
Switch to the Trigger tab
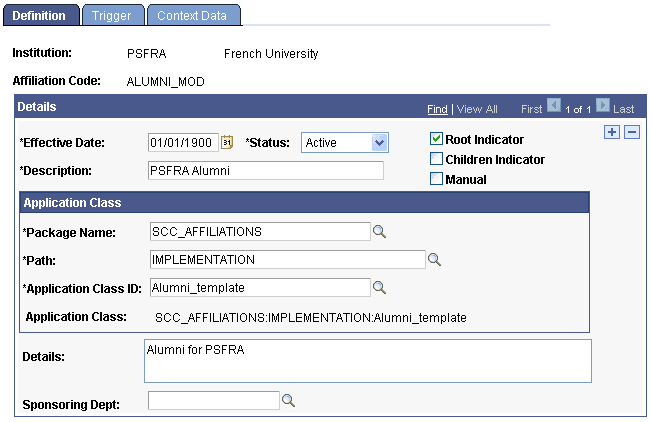click(x=111, y=16)
